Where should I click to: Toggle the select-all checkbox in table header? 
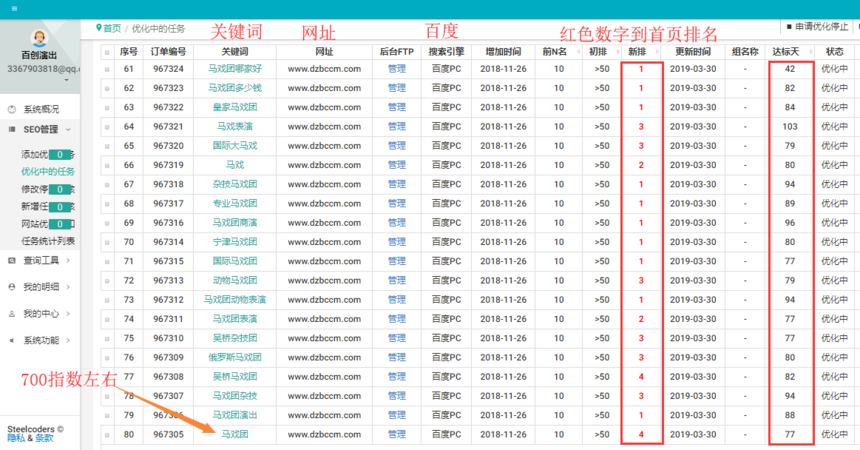click(x=106, y=50)
